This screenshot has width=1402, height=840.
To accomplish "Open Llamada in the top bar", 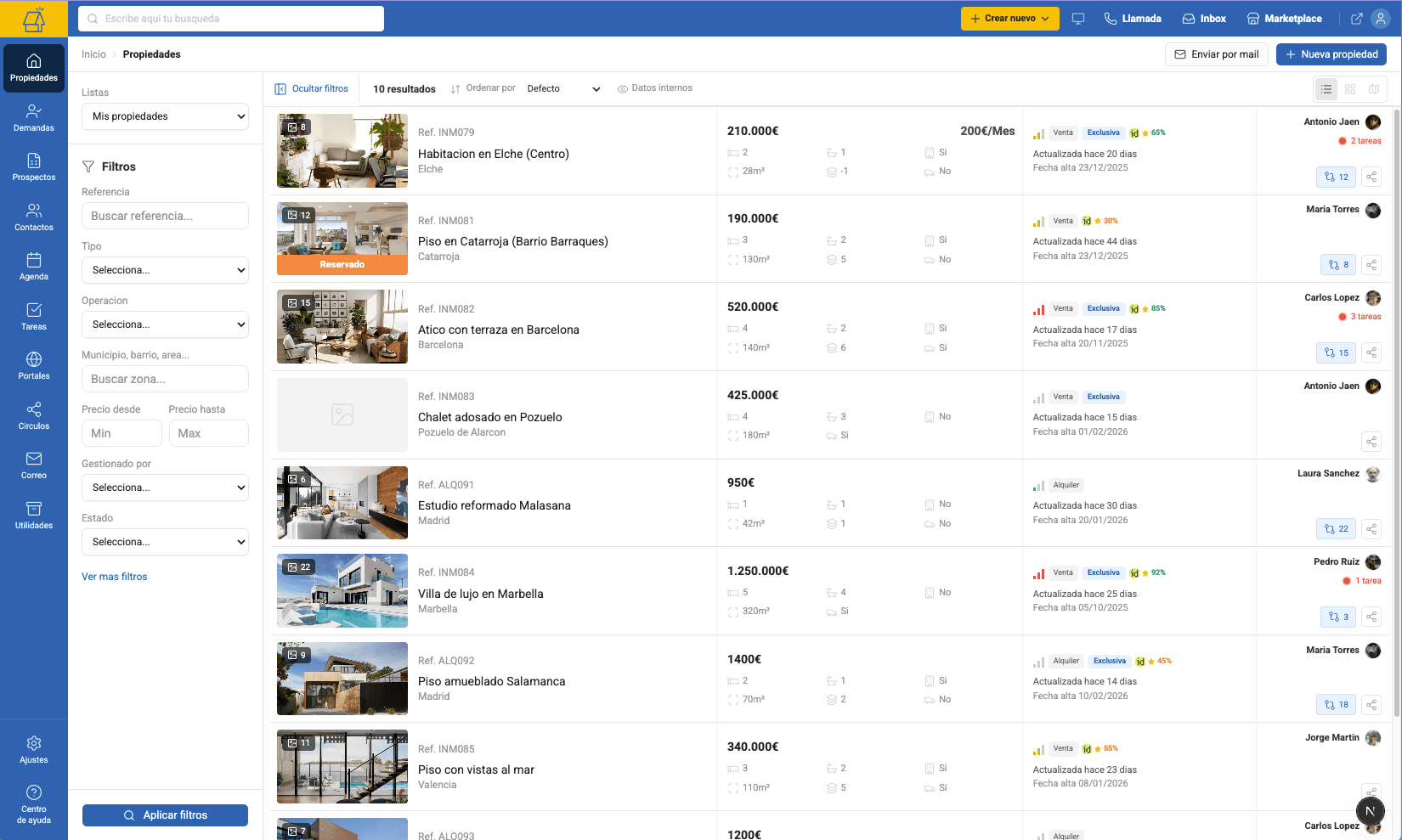I will point(1133,19).
